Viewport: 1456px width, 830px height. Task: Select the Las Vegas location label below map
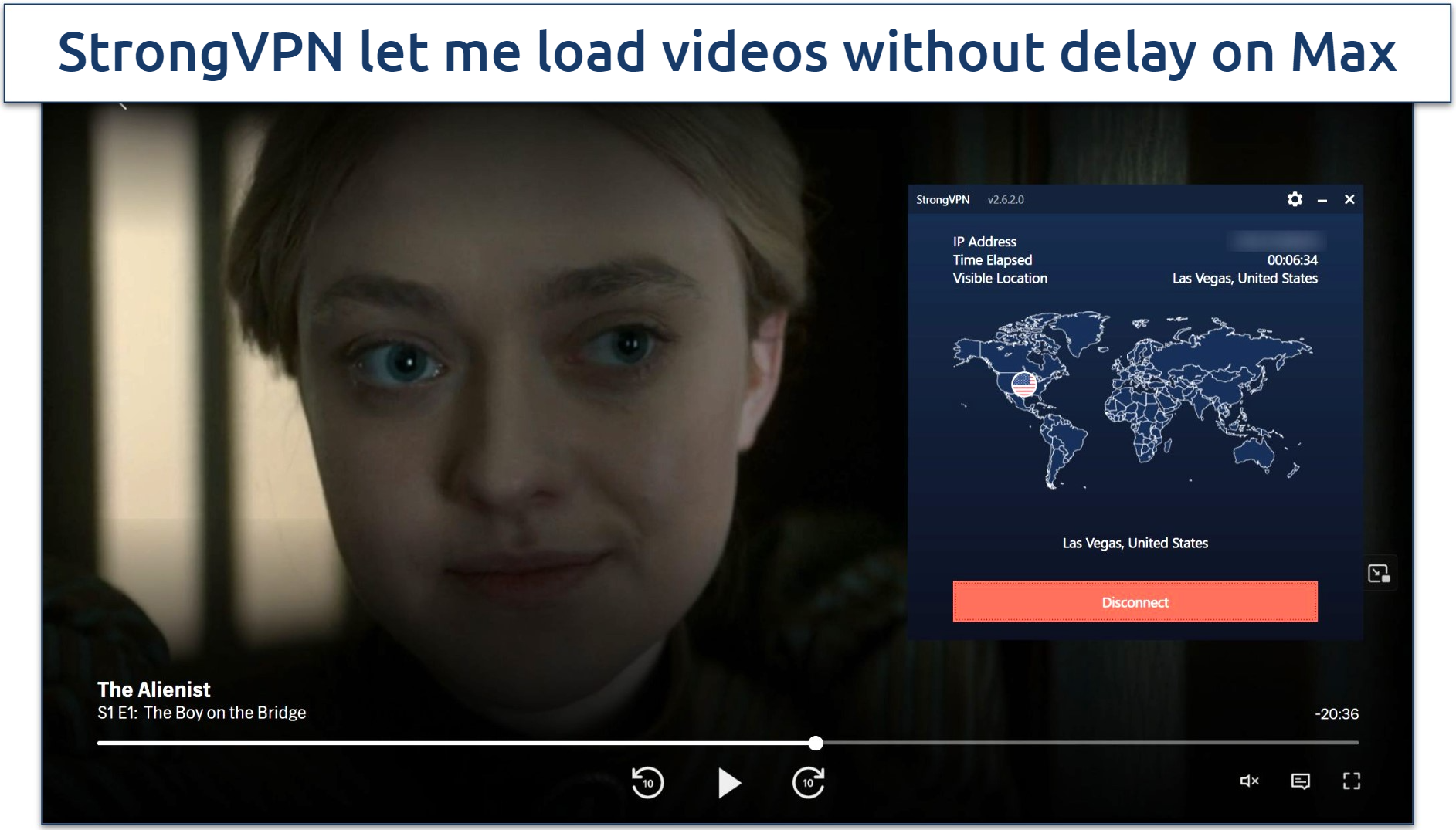point(1135,543)
